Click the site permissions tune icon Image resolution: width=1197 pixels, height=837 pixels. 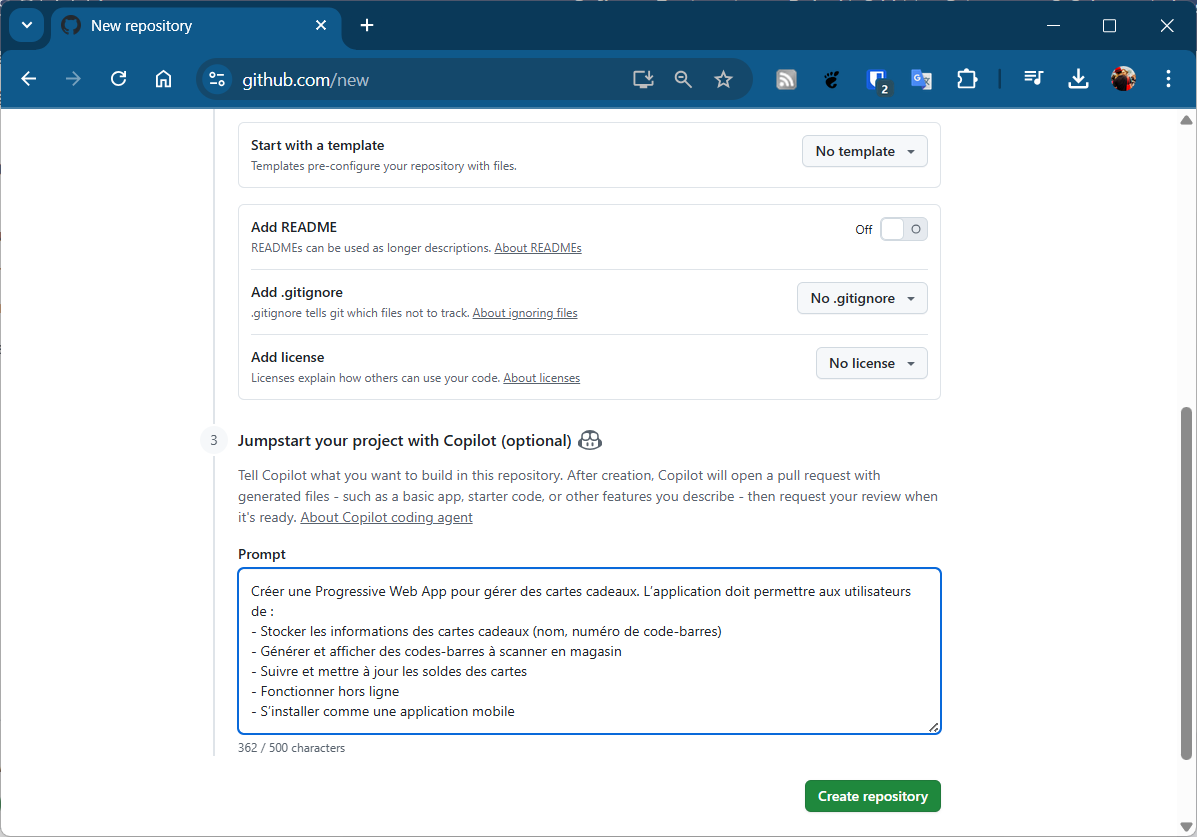[217, 78]
